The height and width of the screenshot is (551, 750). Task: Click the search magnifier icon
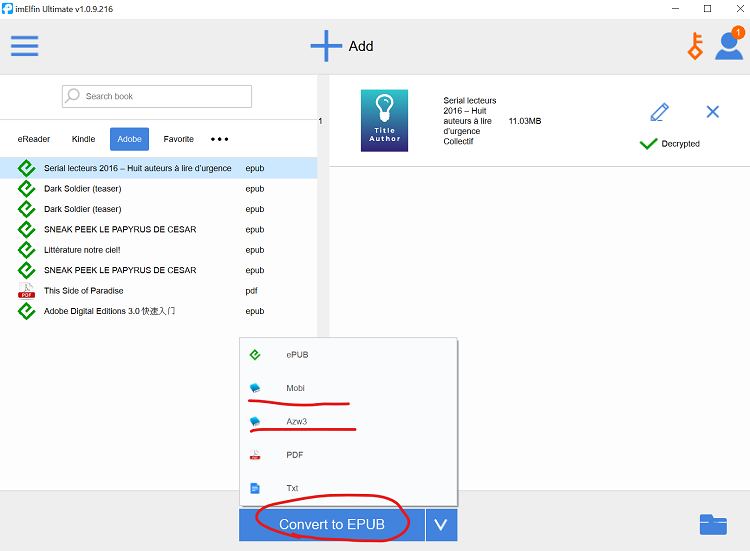(x=73, y=96)
